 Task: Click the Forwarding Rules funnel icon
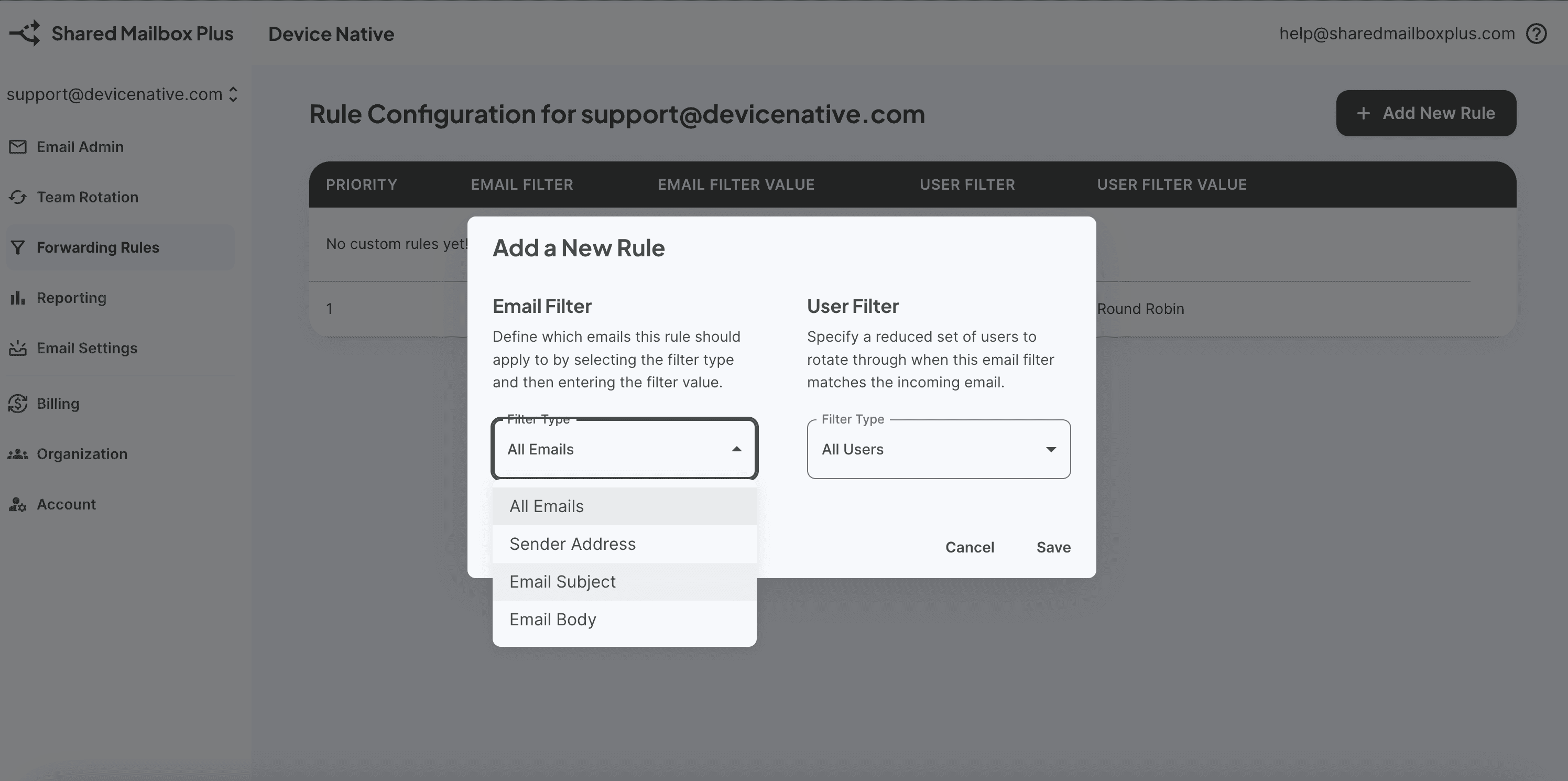point(18,248)
